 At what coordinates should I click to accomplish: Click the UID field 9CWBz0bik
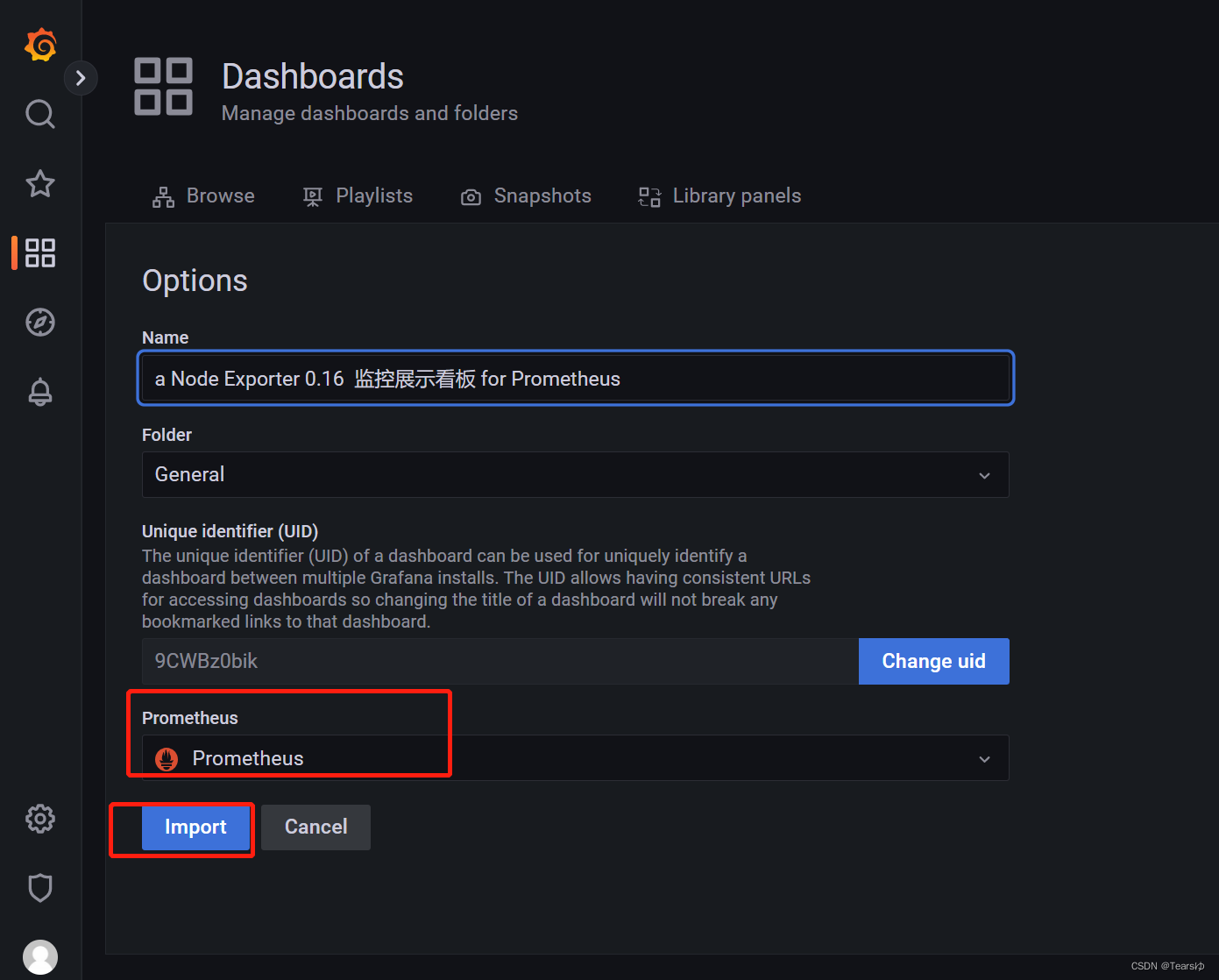pyautogui.click(x=500, y=661)
